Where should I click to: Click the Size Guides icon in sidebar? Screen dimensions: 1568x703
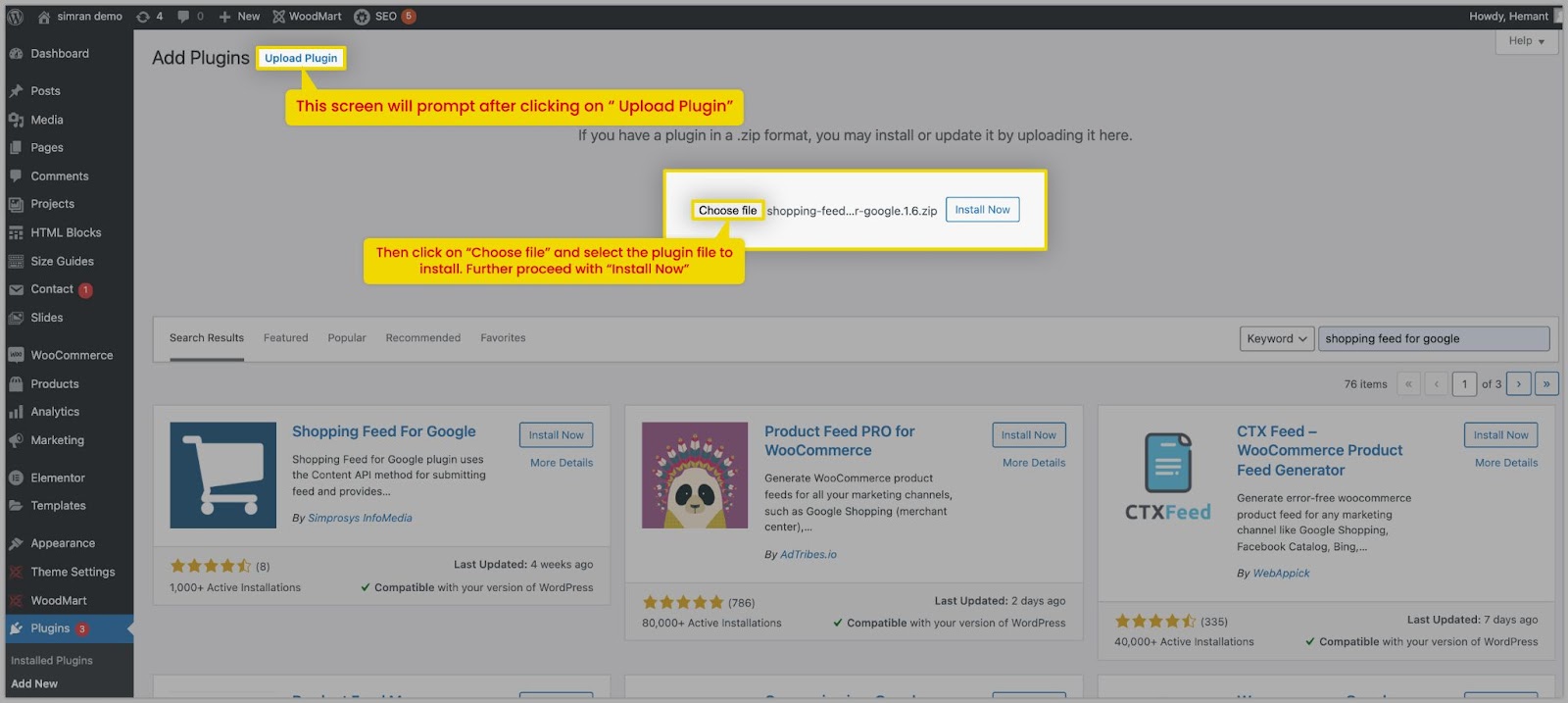coord(16,261)
